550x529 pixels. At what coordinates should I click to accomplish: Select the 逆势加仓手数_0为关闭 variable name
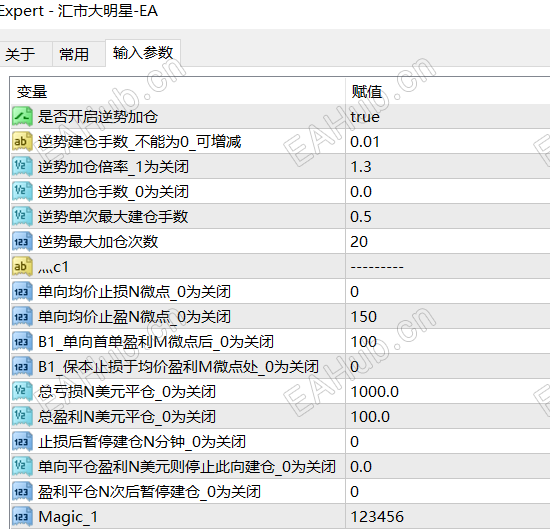tap(113, 192)
